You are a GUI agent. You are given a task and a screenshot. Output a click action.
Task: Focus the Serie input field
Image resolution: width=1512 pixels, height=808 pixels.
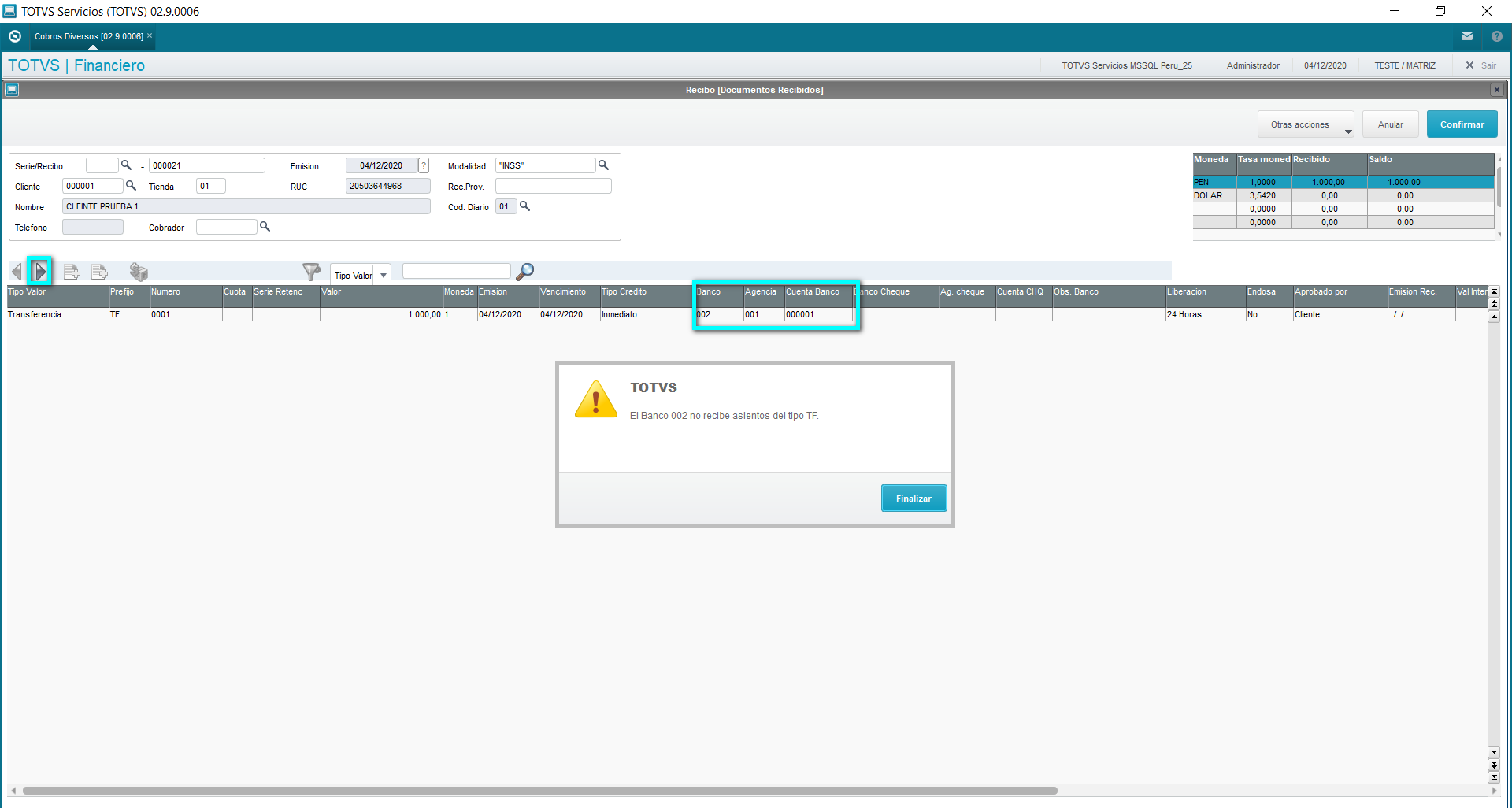point(102,165)
